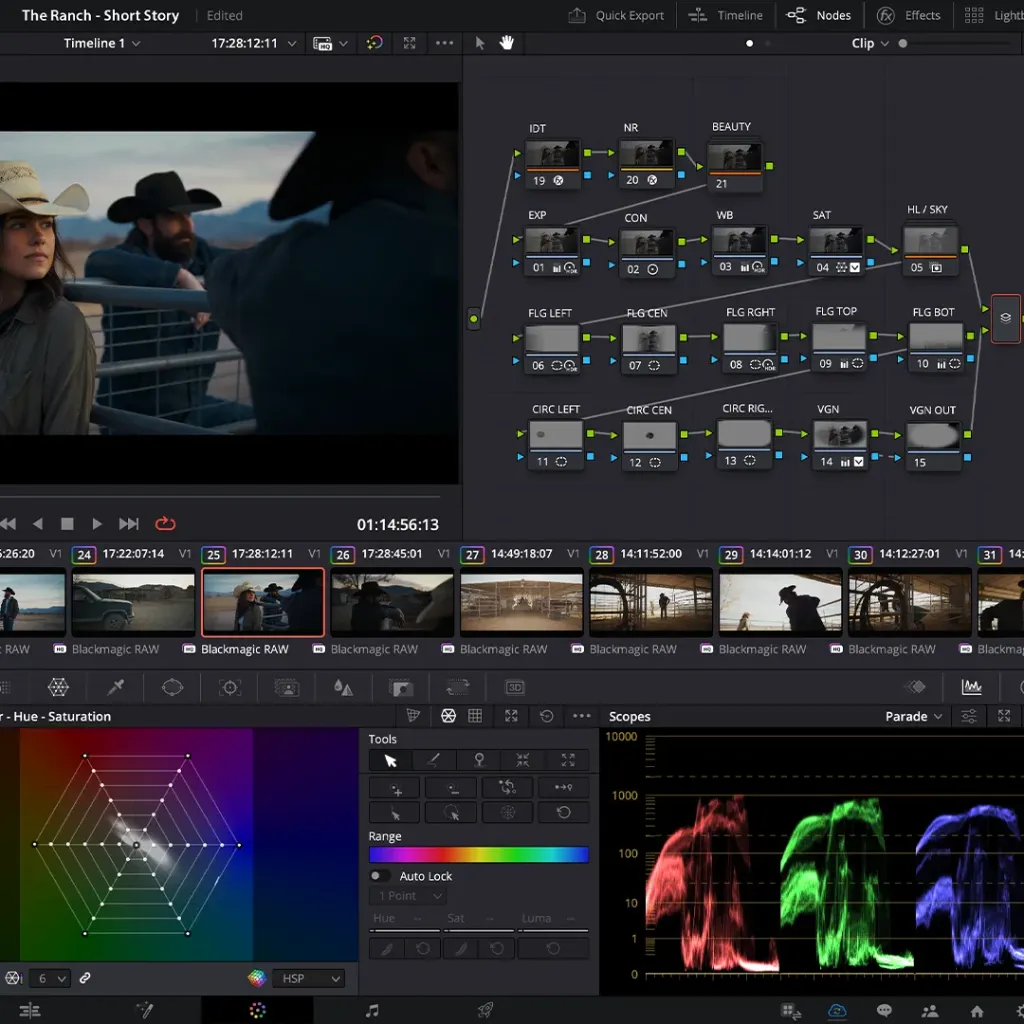Screen dimensions: 1024x1024
Task: Select clip 24 thumbnail with truck
Action: tap(133, 602)
